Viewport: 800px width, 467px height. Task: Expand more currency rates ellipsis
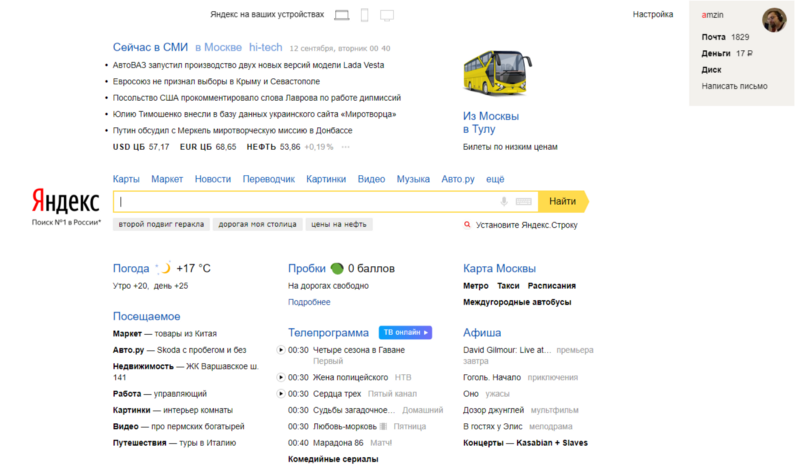pyautogui.click(x=346, y=147)
